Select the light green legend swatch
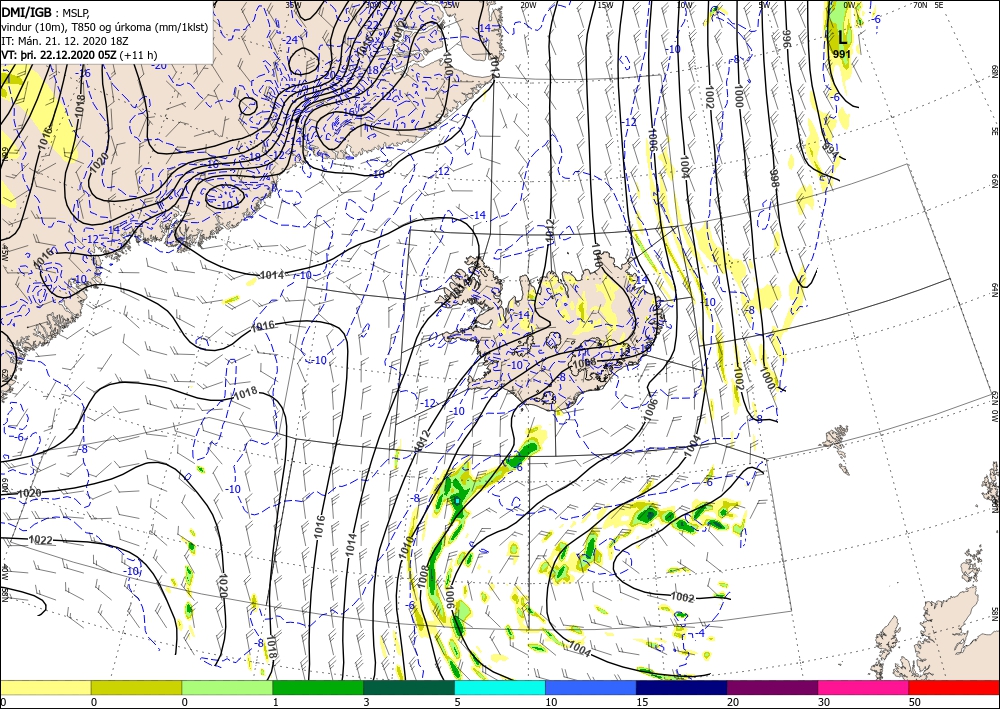This screenshot has width=1000, height=709. tap(227, 687)
